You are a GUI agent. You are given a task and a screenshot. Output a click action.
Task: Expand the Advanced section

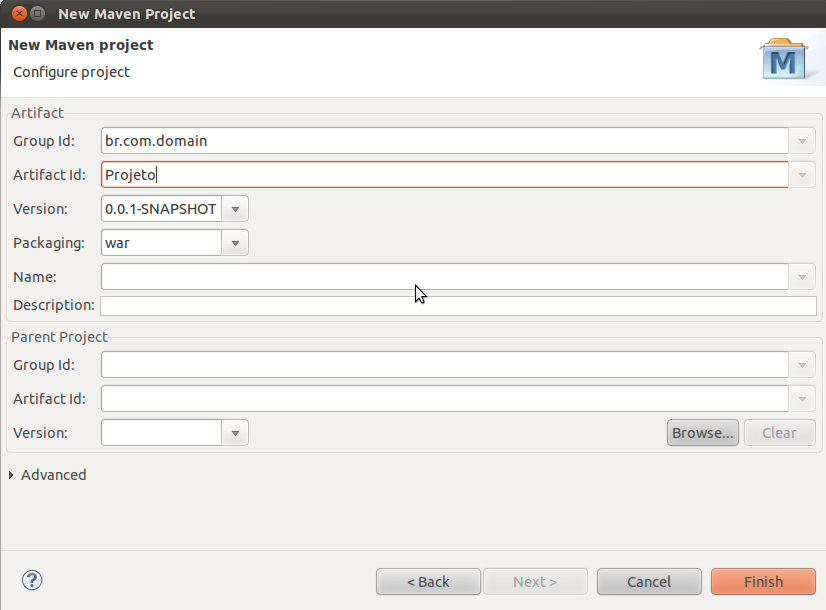point(11,475)
